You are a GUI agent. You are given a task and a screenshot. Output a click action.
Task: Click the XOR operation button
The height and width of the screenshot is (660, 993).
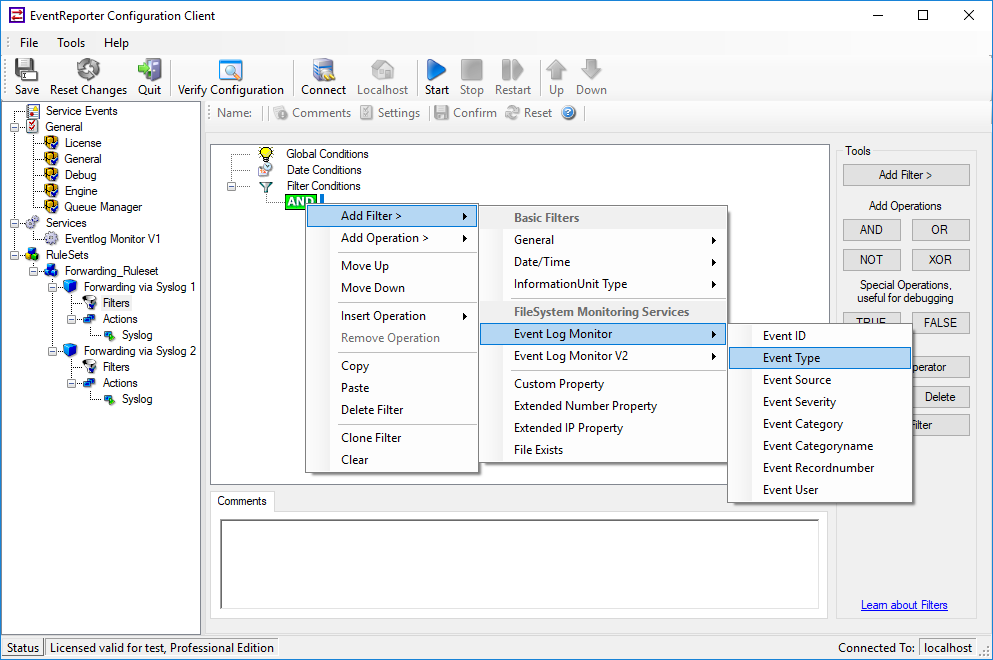coord(940,260)
